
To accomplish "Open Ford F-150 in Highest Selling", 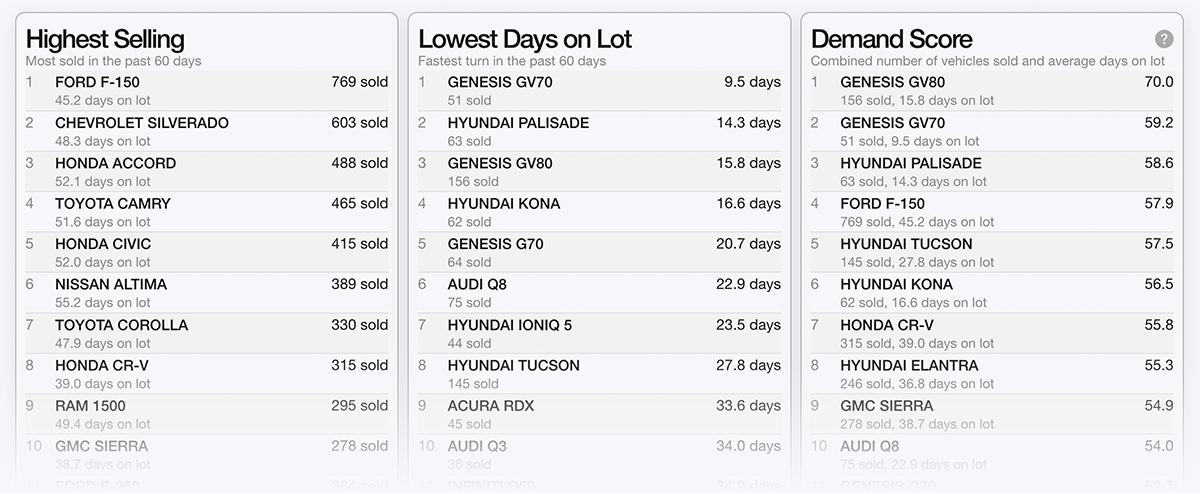I will pos(98,83).
